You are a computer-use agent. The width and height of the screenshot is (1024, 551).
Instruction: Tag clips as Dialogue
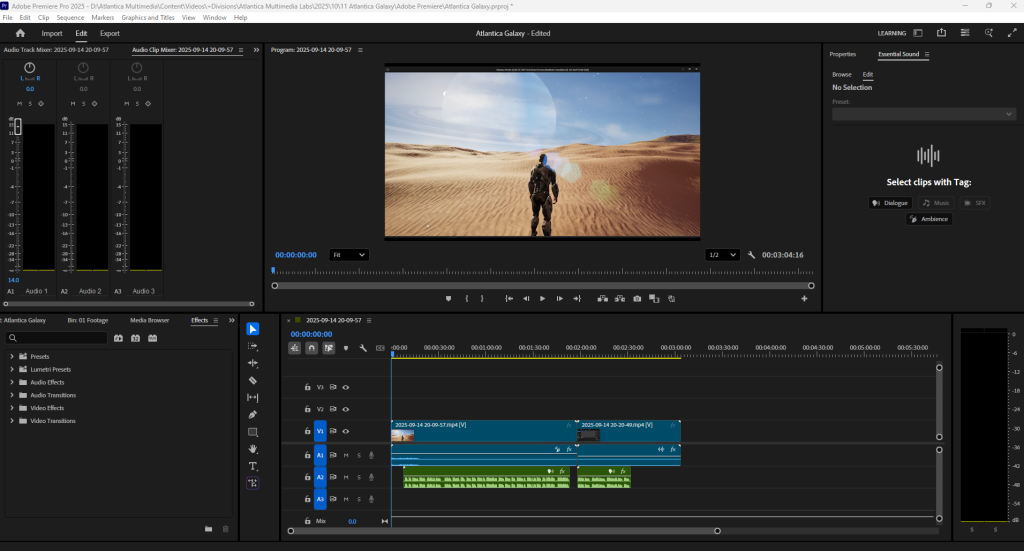tap(890, 203)
